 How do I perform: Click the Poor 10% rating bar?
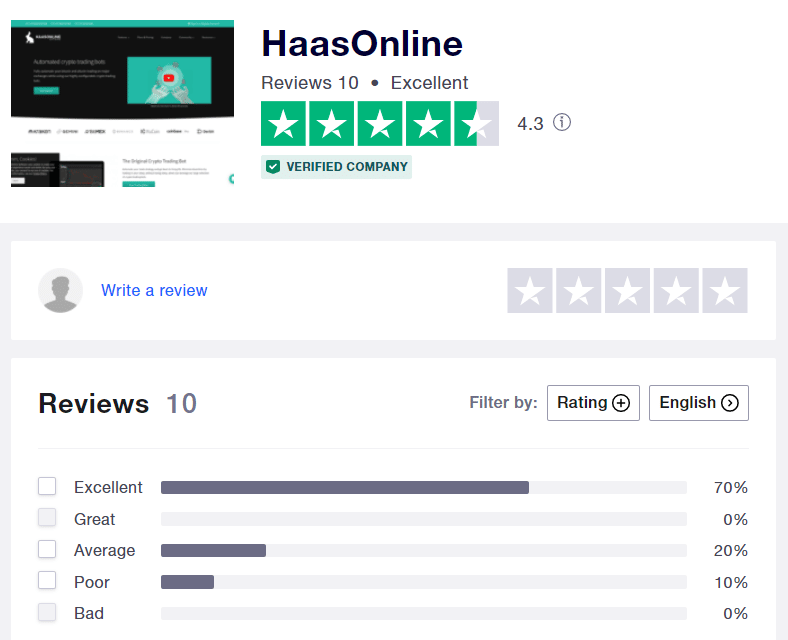click(424, 582)
